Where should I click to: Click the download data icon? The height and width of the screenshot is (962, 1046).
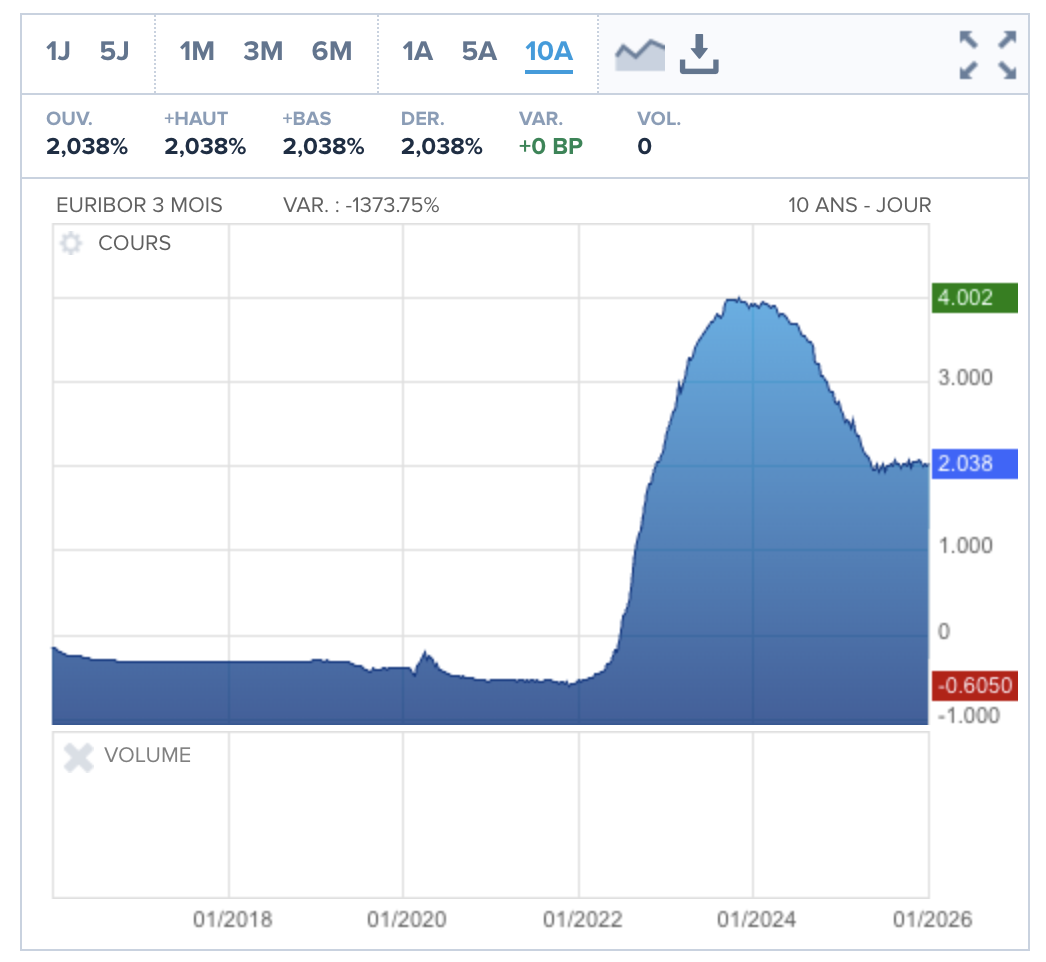click(x=699, y=54)
